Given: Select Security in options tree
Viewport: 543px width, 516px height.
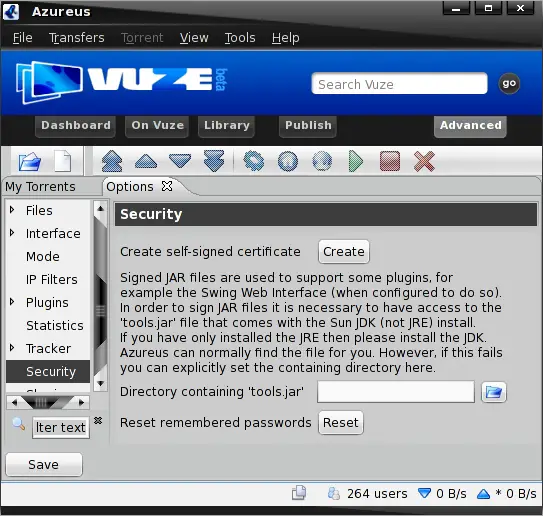Looking at the screenshot, I should [48, 372].
